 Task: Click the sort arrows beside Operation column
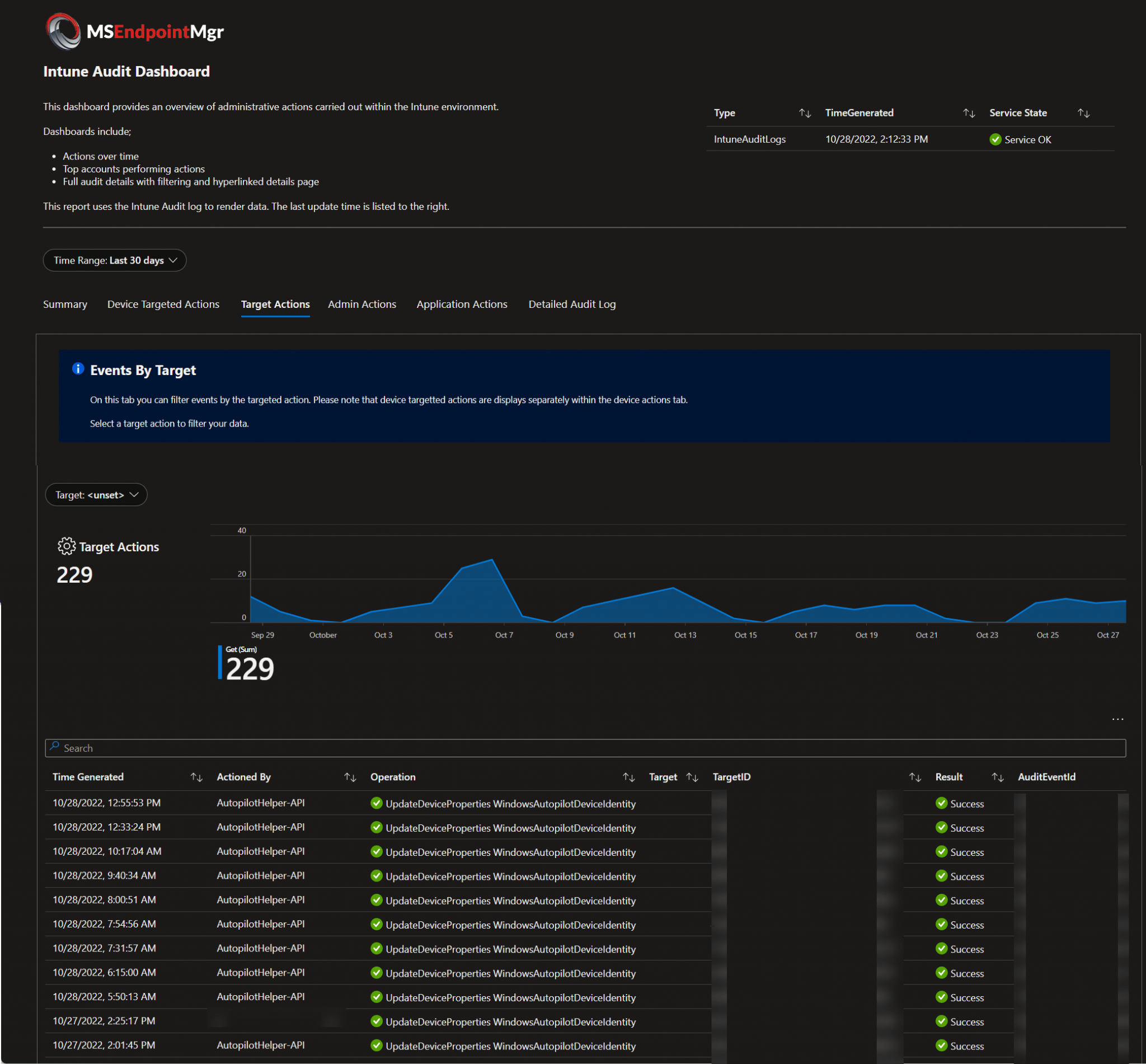(628, 777)
